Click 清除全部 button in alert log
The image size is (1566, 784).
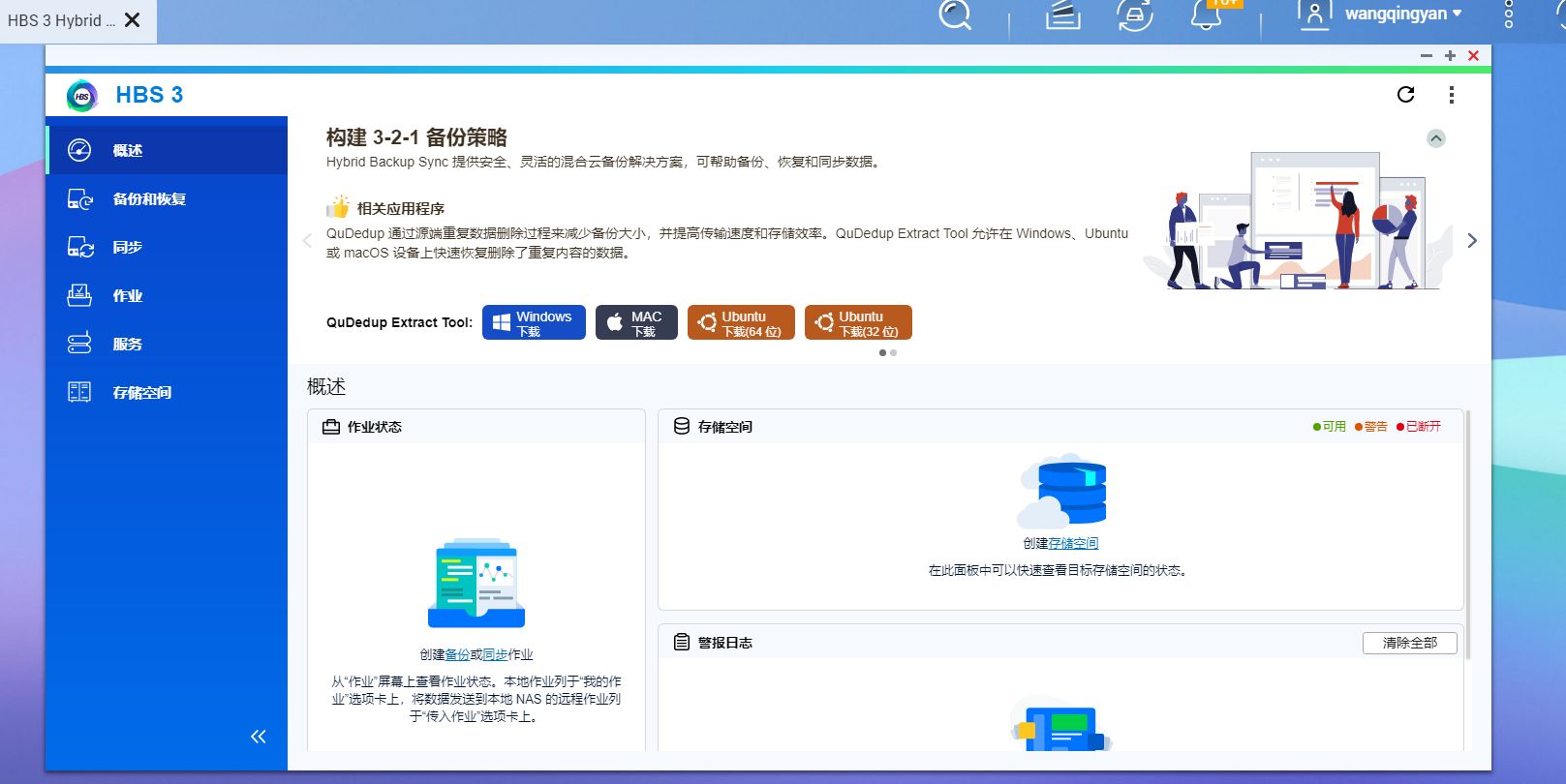pyautogui.click(x=1409, y=643)
